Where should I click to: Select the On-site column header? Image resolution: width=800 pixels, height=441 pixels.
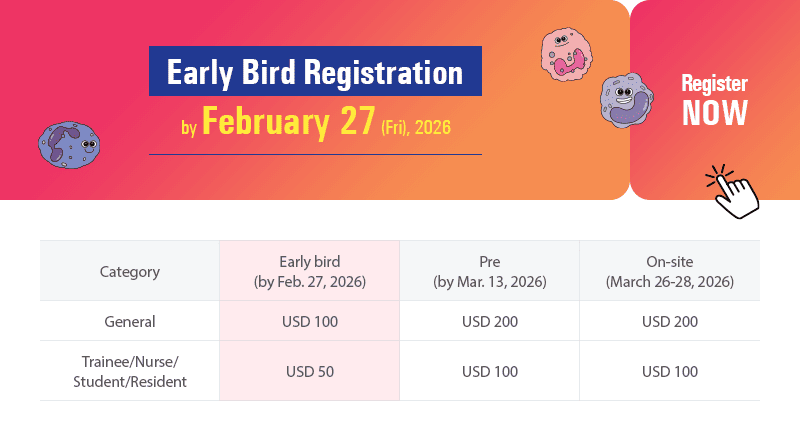coord(669,271)
